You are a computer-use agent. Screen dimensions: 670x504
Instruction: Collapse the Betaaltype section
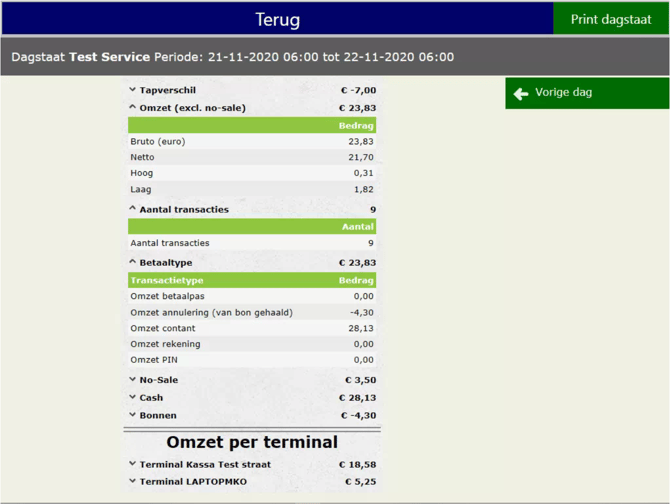133,263
